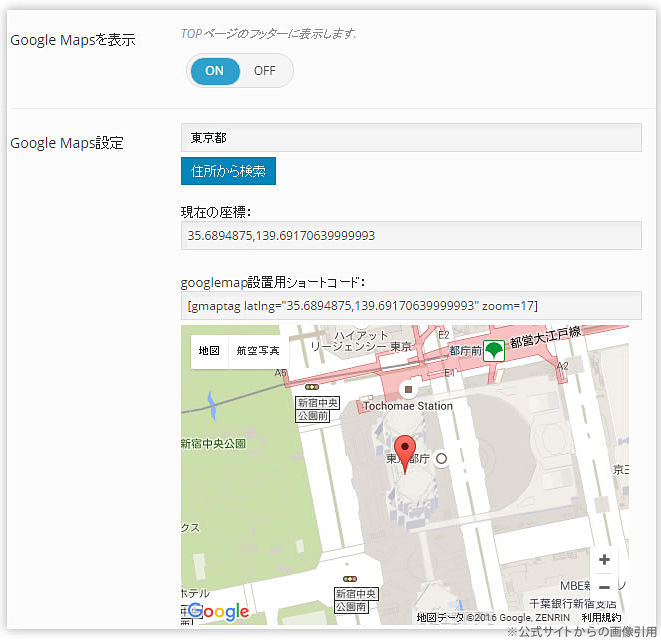The width and height of the screenshot is (661, 640).
Task: Click the blue water feature in park
Action: click(212, 406)
